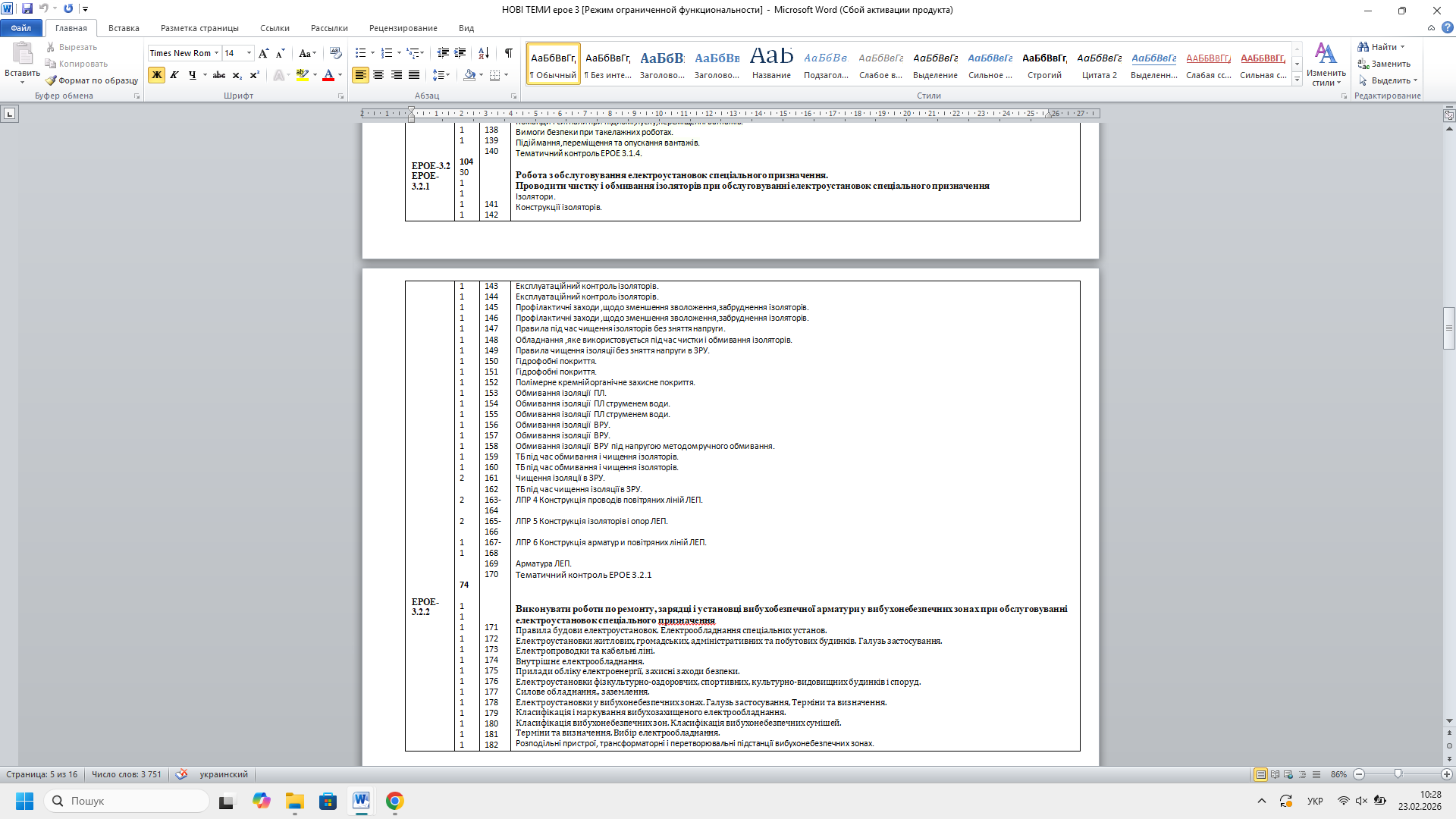Screen dimensions: 1456x819
Task: Open the numbering list dropdown
Action: (399, 53)
